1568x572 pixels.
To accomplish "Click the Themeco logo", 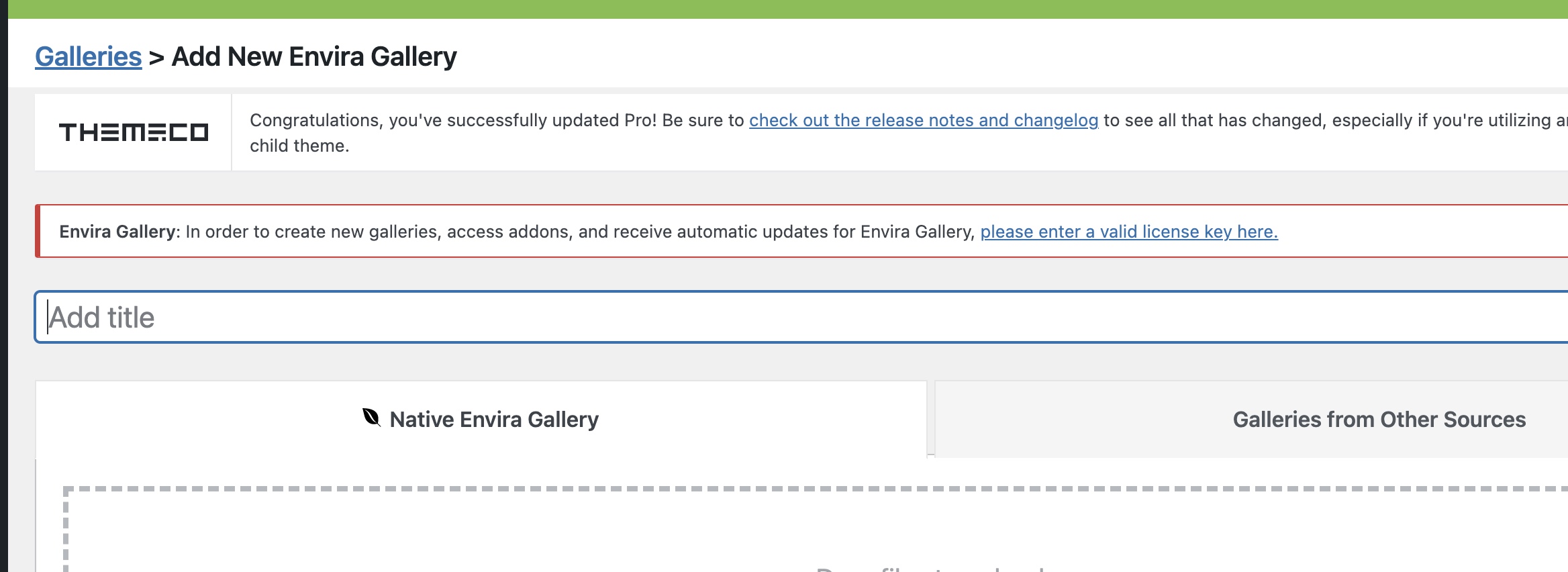I will [x=134, y=132].
